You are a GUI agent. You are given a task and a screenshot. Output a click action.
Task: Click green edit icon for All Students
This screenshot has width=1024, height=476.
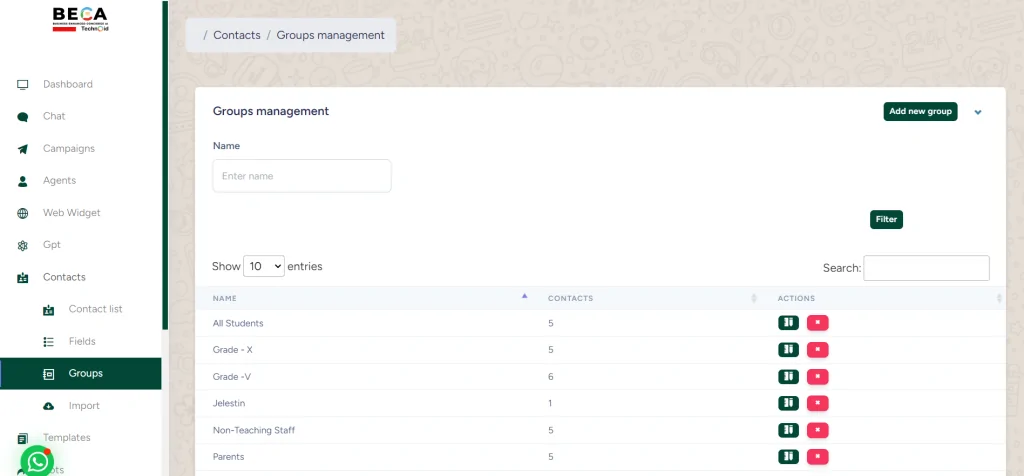788,323
